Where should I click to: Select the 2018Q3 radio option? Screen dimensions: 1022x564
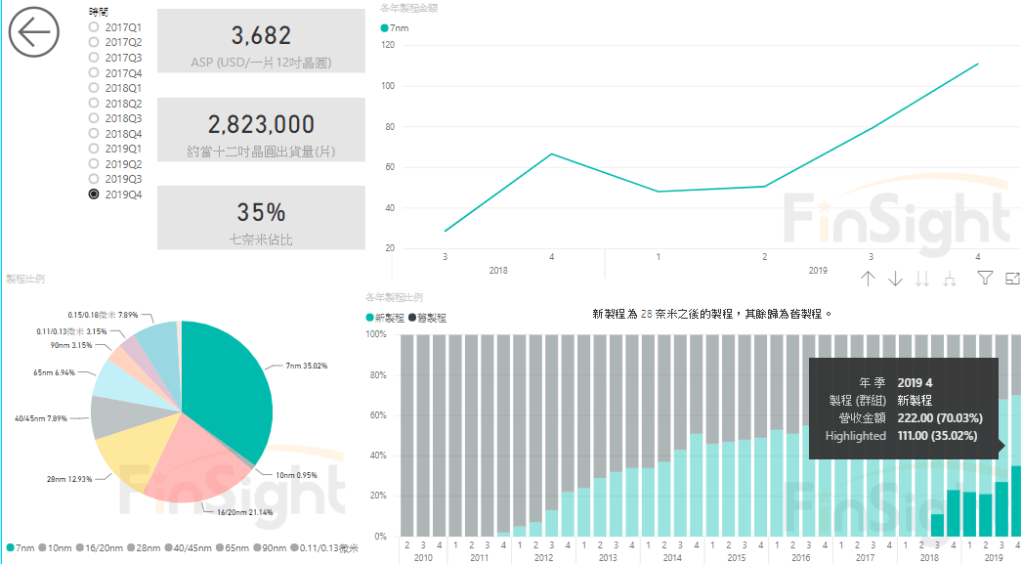pos(94,118)
